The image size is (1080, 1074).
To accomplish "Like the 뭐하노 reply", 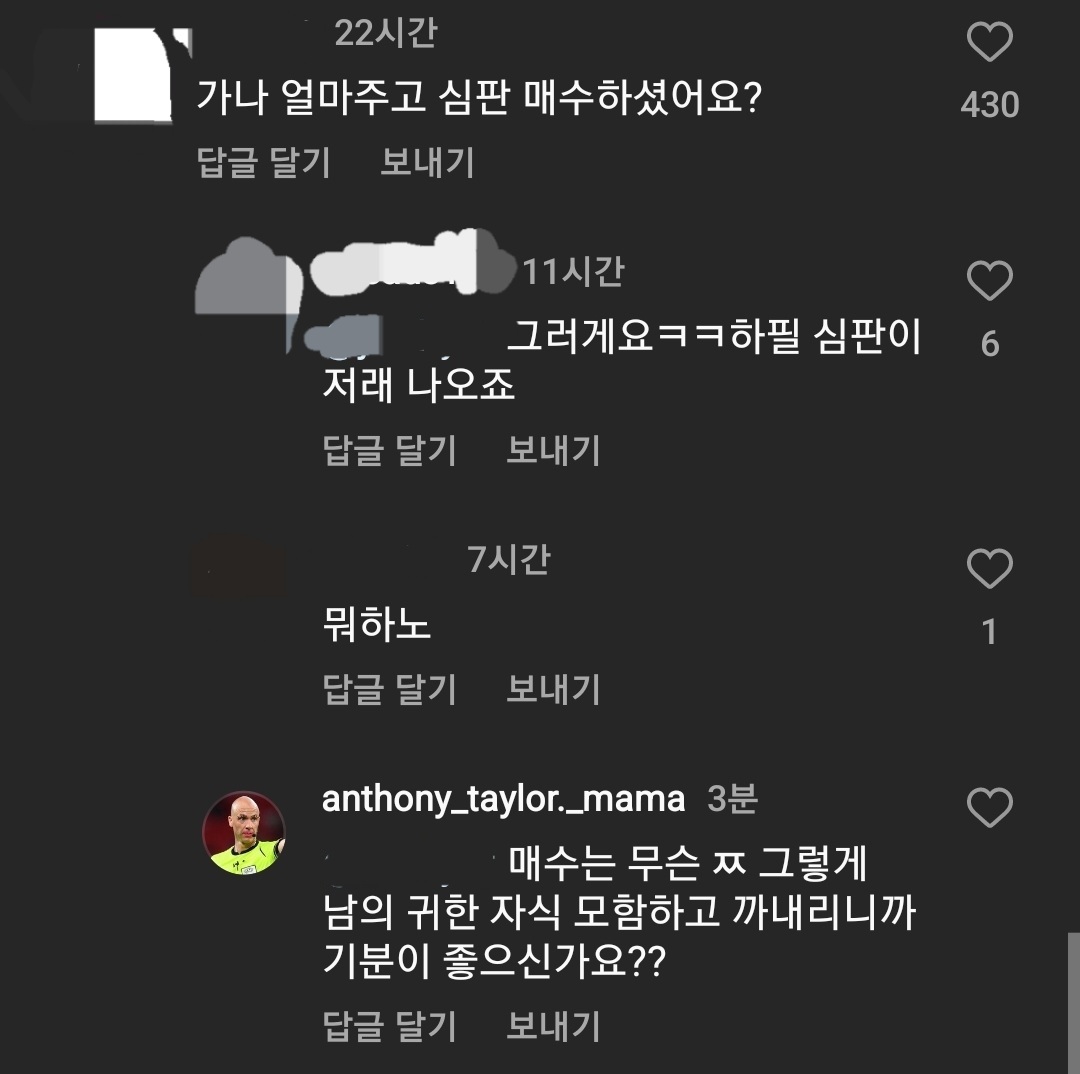I will [989, 570].
